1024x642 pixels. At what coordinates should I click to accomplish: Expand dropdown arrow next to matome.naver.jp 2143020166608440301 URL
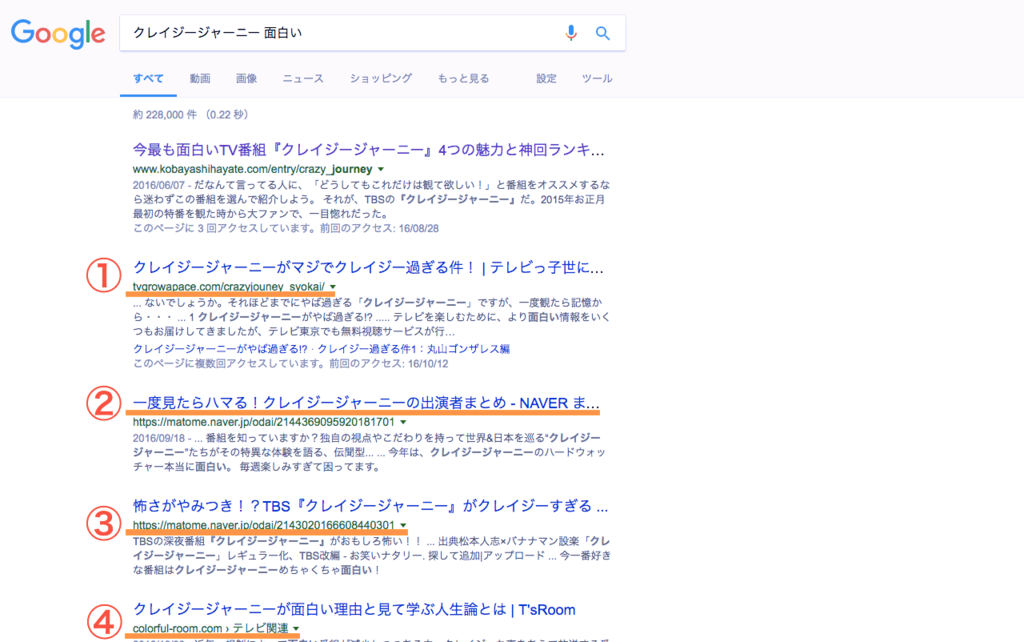click(x=403, y=526)
